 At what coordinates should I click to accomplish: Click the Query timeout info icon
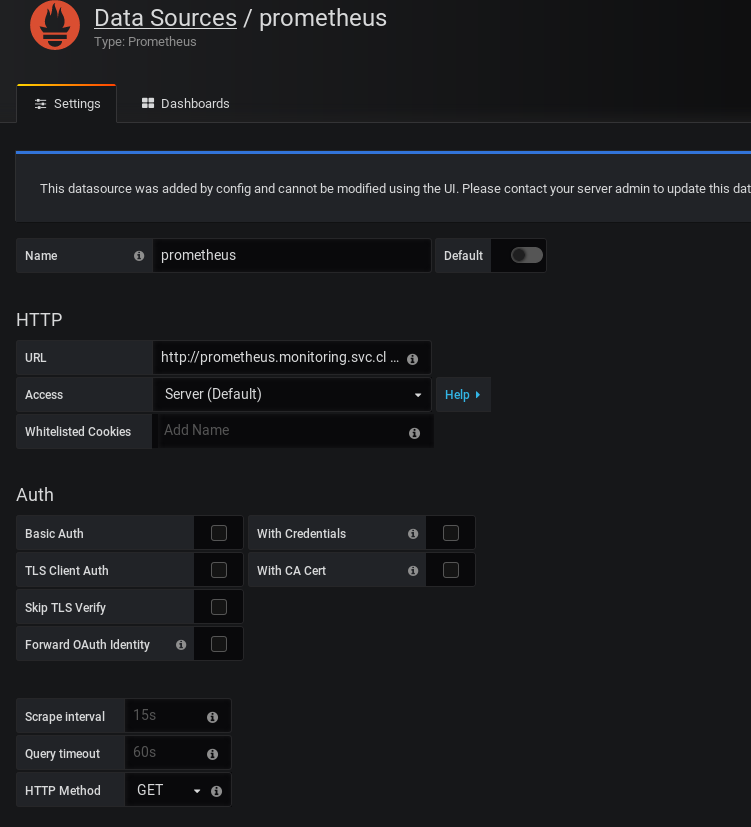[x=213, y=754]
